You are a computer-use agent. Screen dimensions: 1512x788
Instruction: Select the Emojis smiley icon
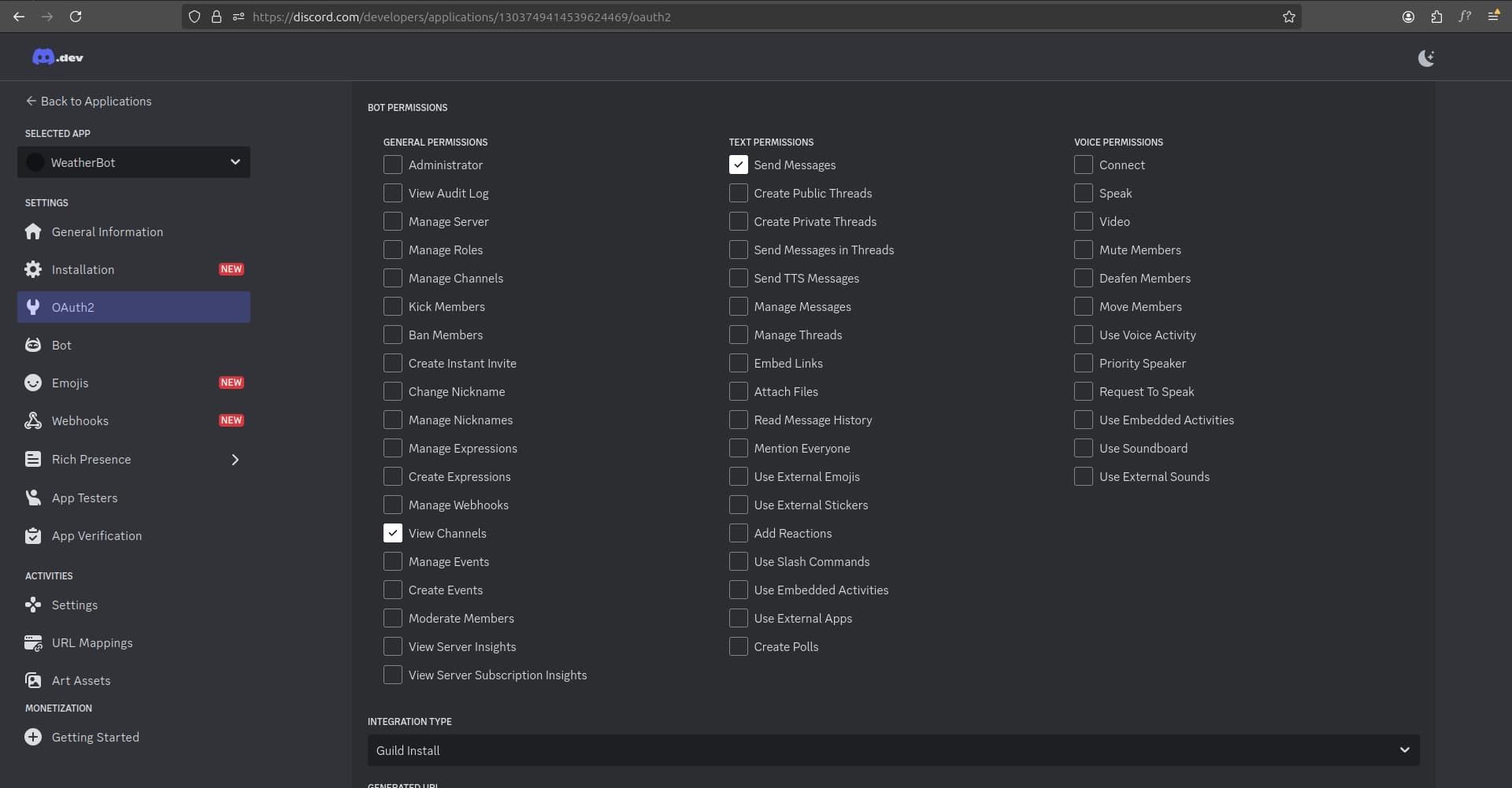tap(33, 383)
